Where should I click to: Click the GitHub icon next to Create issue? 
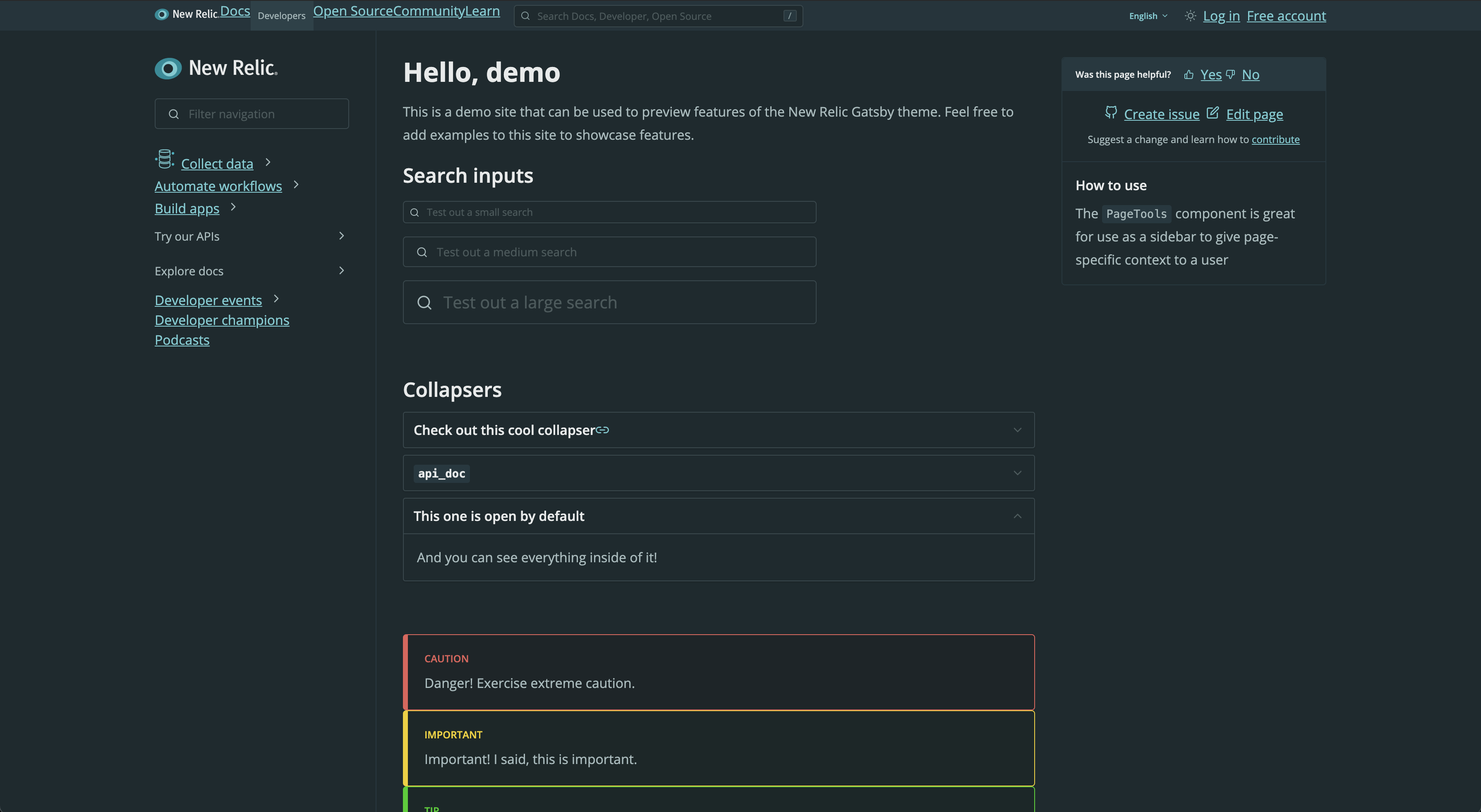1111,113
